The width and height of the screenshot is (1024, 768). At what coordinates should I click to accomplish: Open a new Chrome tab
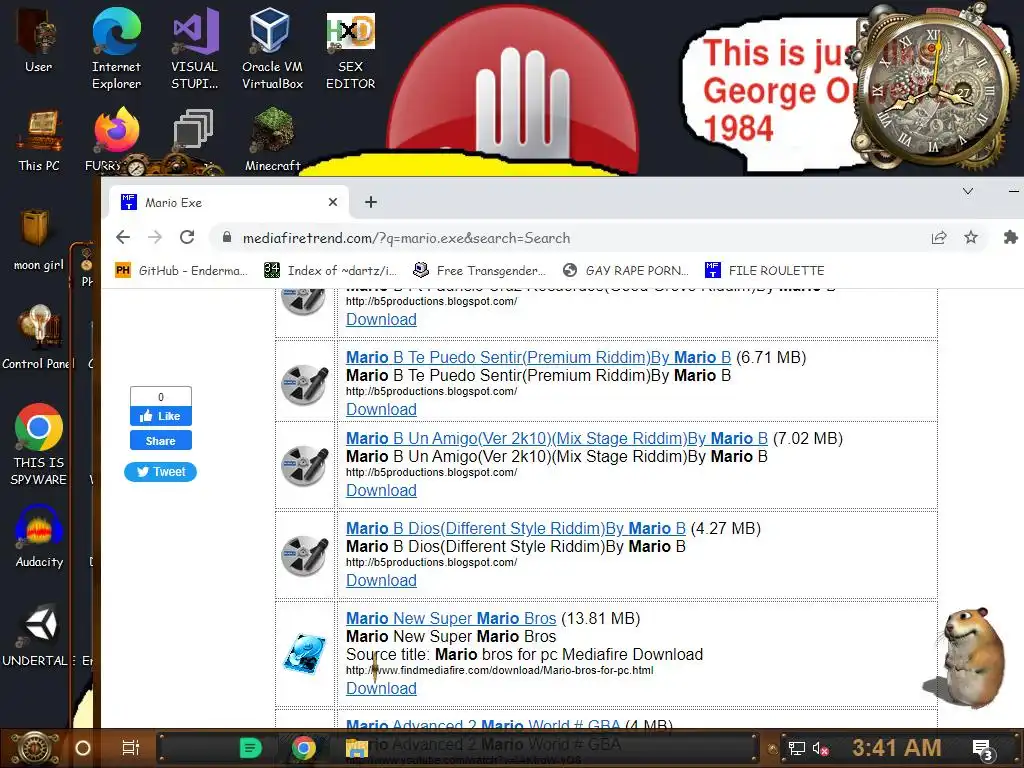(371, 202)
